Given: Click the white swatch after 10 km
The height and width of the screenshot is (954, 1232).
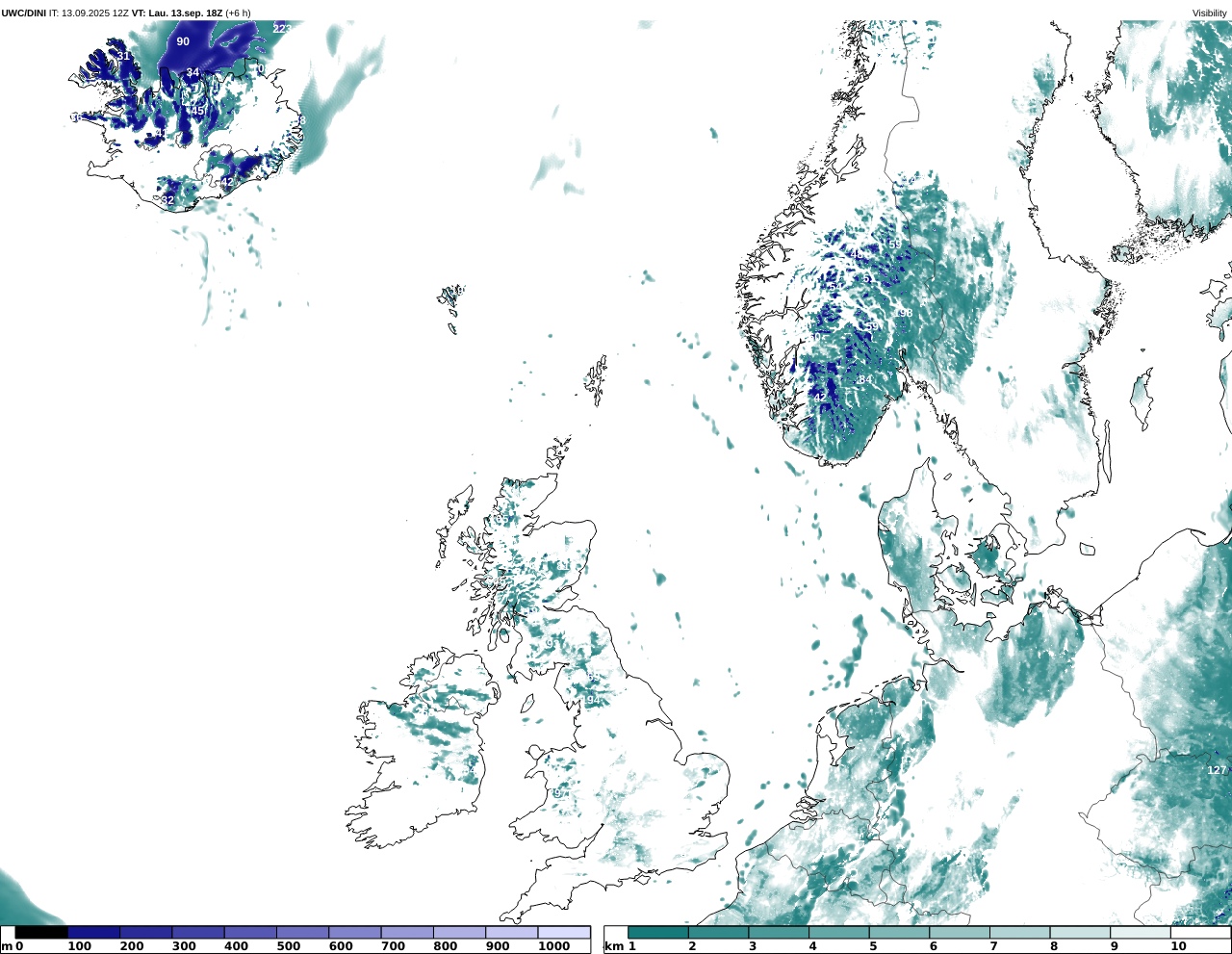Looking at the screenshot, I should 1200,932.
